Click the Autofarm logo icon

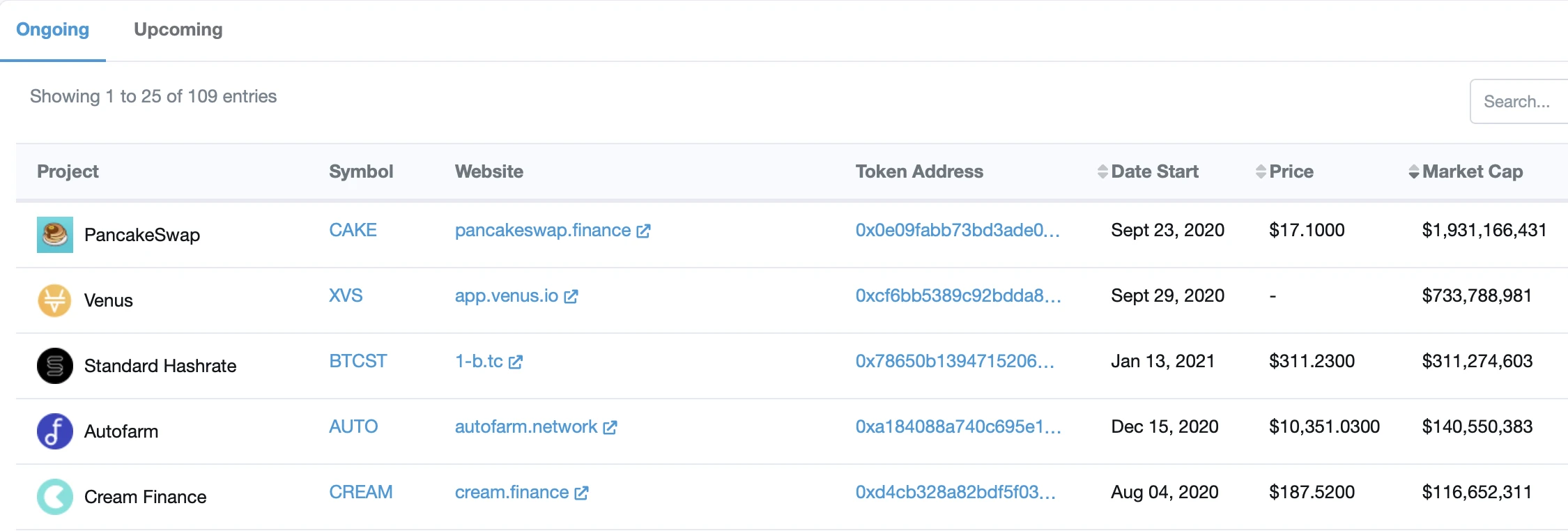55,431
